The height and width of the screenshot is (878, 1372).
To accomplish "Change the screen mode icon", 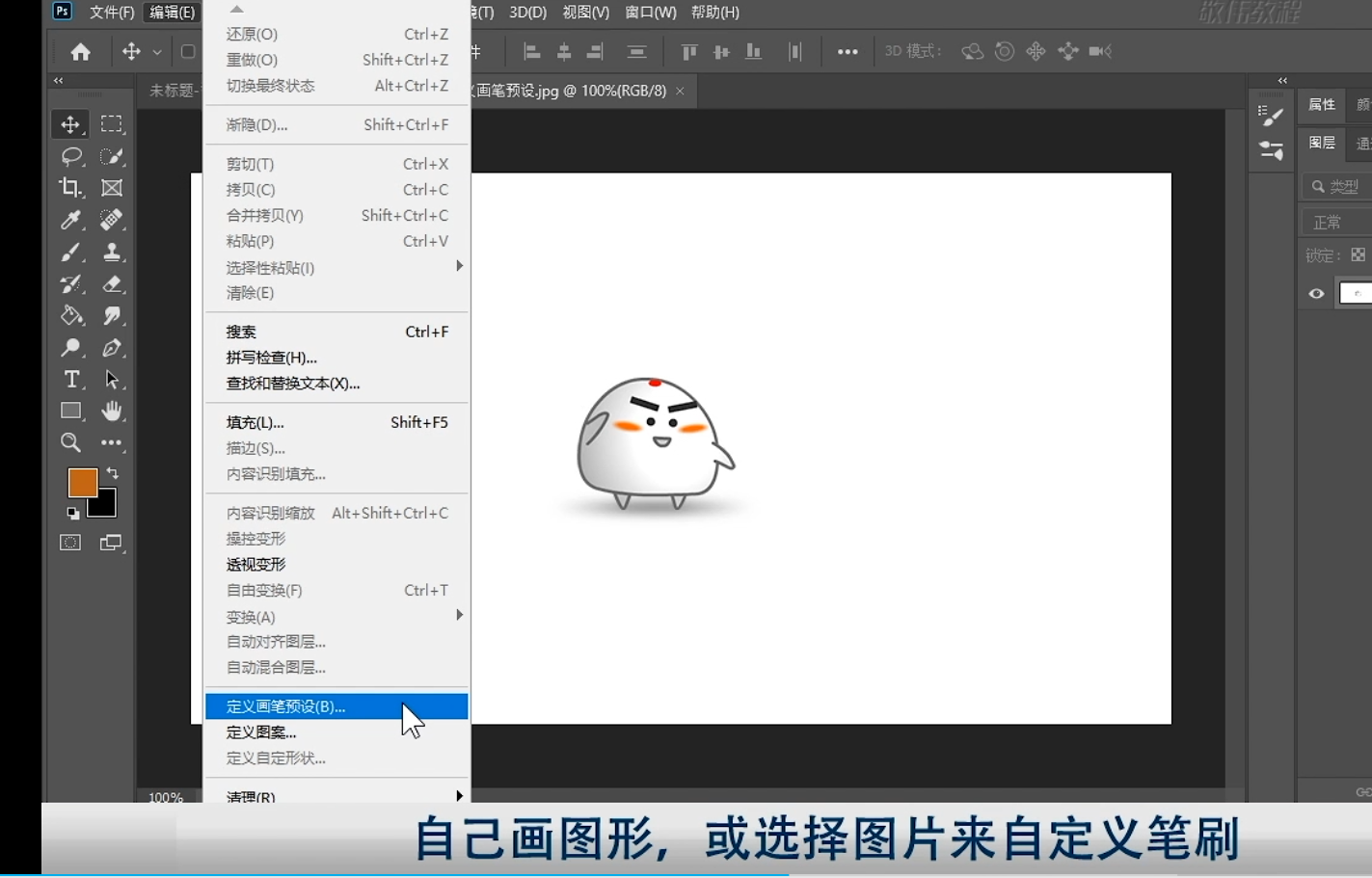I will (112, 543).
